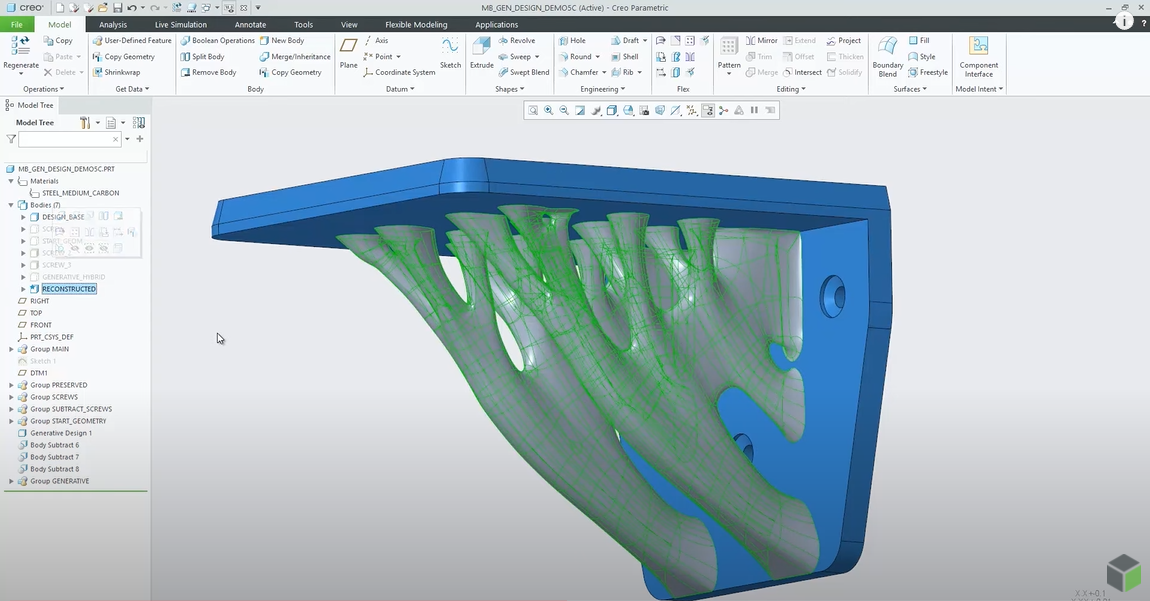This screenshot has width=1150, height=601.
Task: Click the Split Body button
Action: 202,57
